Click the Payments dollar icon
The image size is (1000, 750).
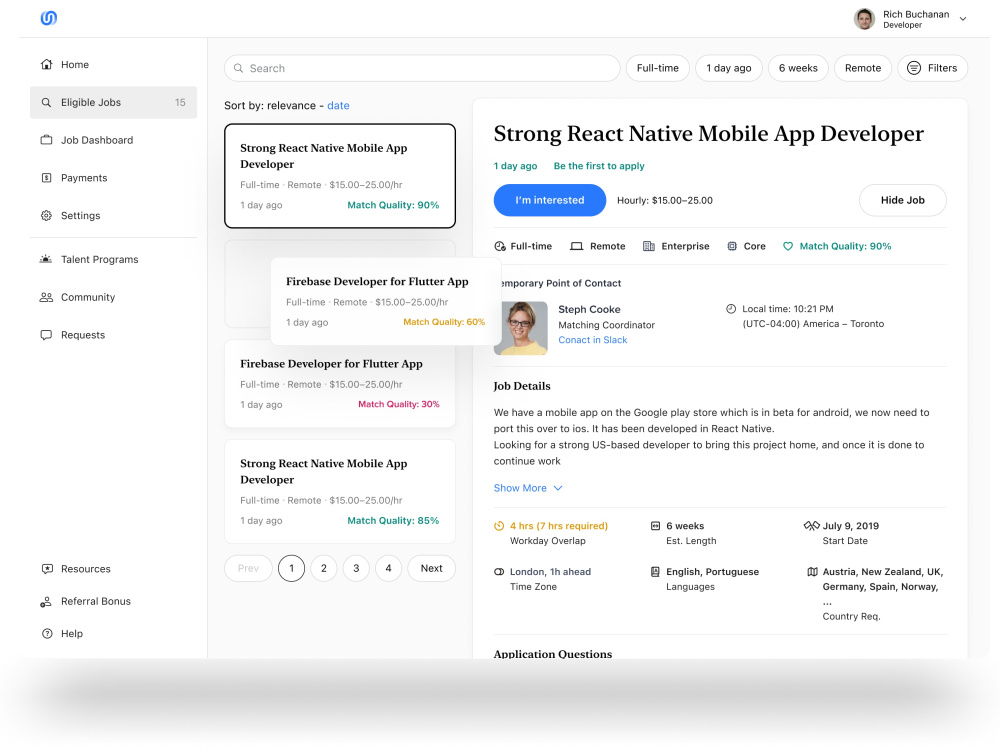(x=47, y=178)
